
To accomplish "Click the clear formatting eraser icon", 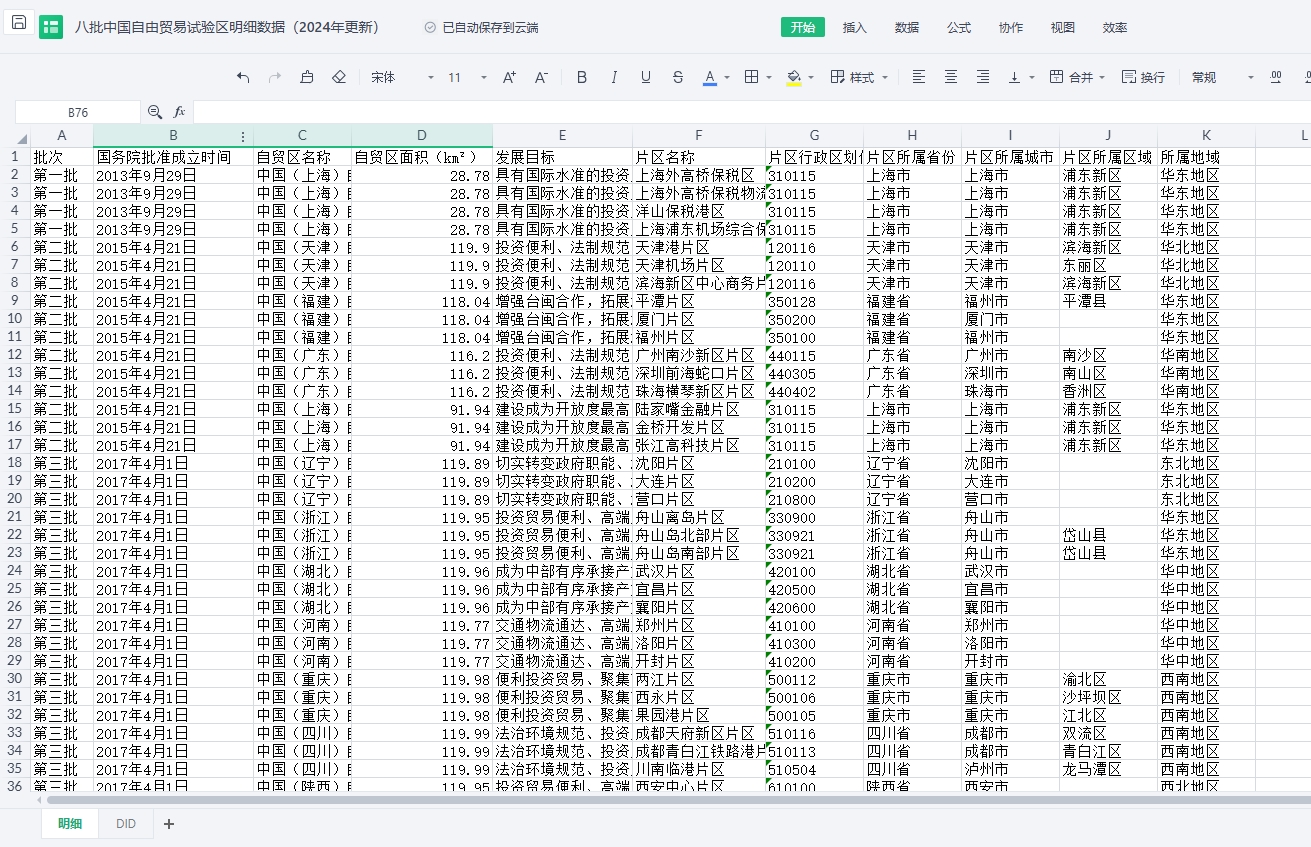I will coord(339,77).
